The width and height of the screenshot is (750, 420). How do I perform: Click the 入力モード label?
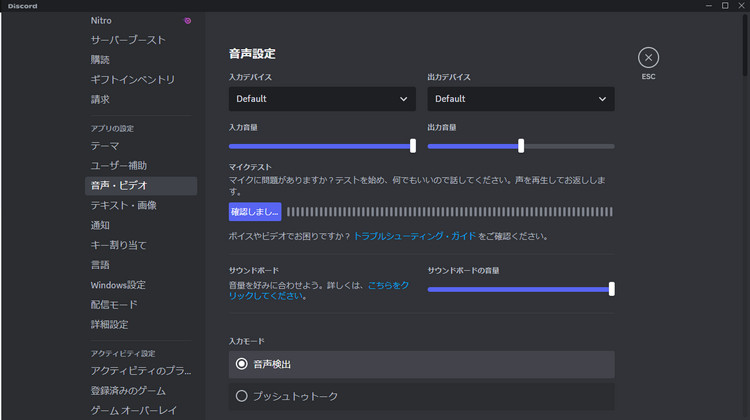[x=246, y=341]
